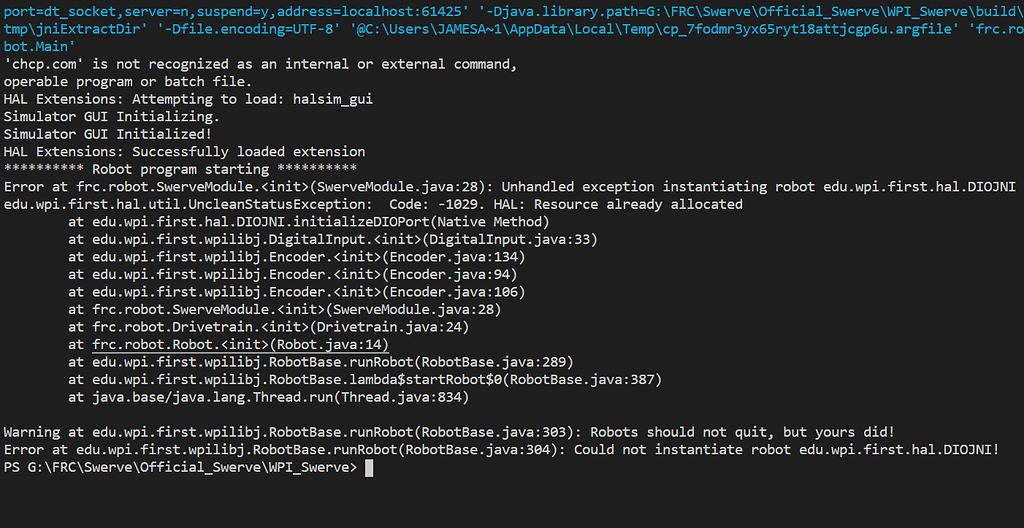Click the terminal prompt cursor after WPI_Swerve>
Screen dimensions: 1024x528
[x=369, y=468]
